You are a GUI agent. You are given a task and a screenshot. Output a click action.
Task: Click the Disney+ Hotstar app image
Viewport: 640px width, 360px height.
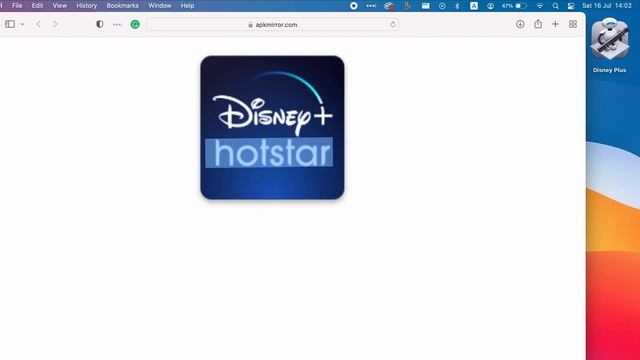[272, 127]
